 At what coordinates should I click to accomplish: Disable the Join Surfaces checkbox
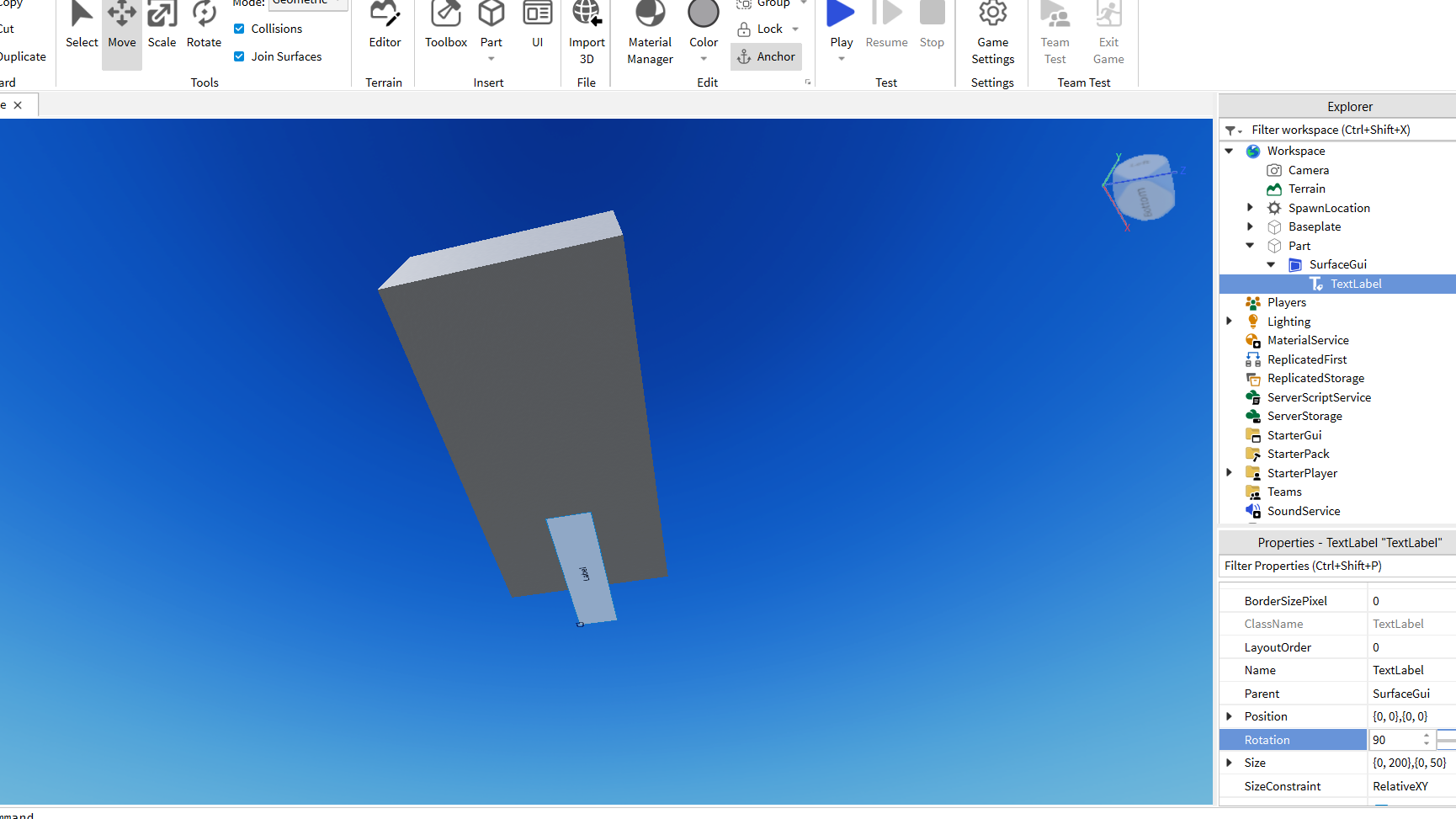239,56
